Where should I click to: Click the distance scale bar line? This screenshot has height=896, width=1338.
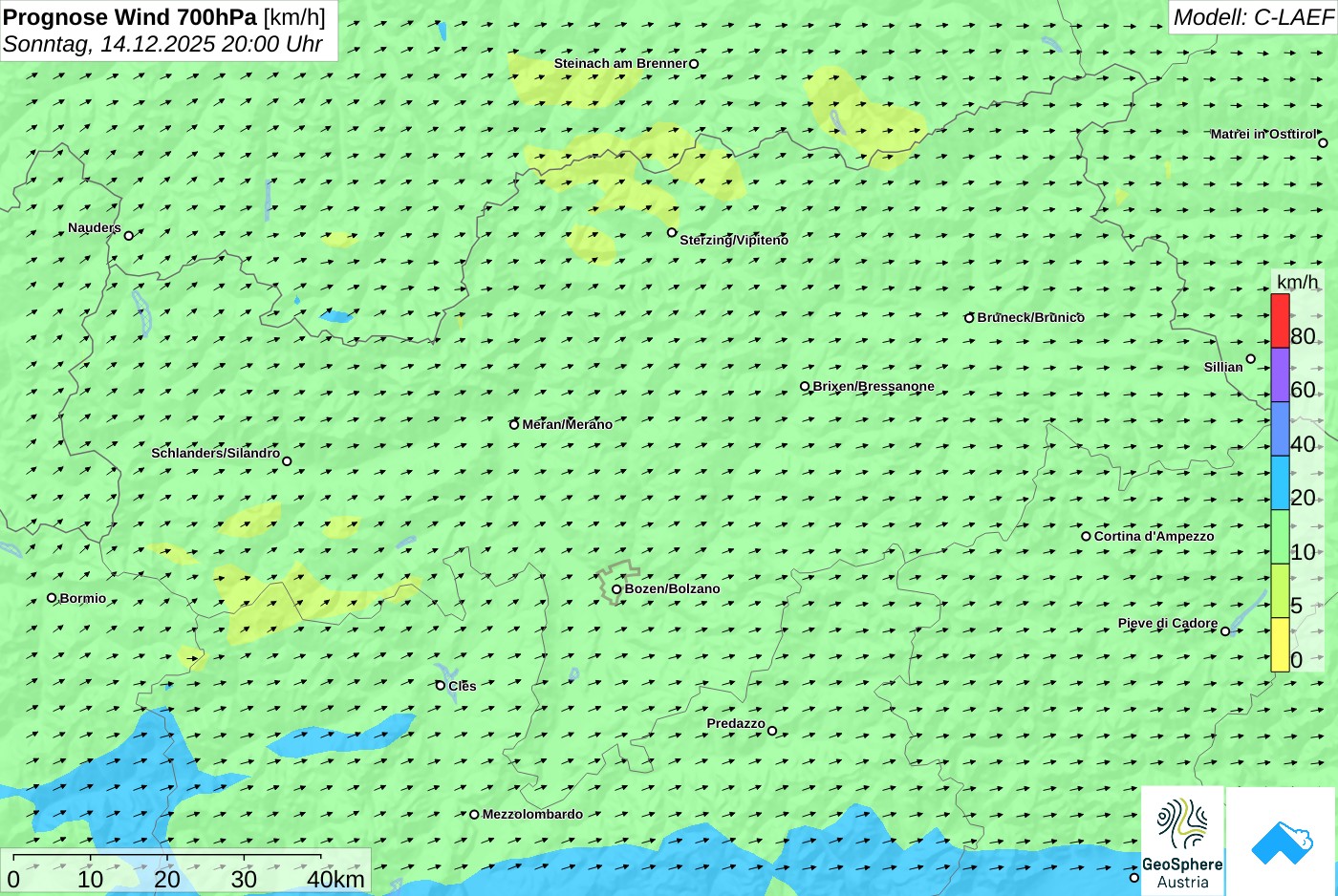click(x=167, y=856)
